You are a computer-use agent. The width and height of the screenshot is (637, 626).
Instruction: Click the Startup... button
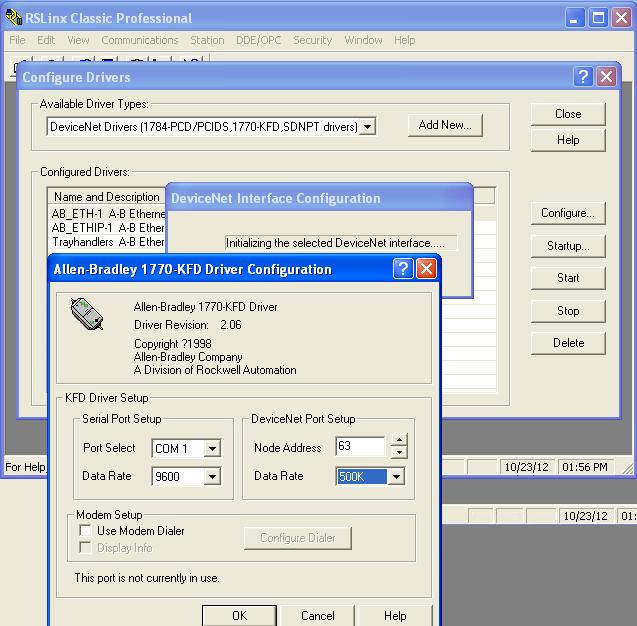568,246
